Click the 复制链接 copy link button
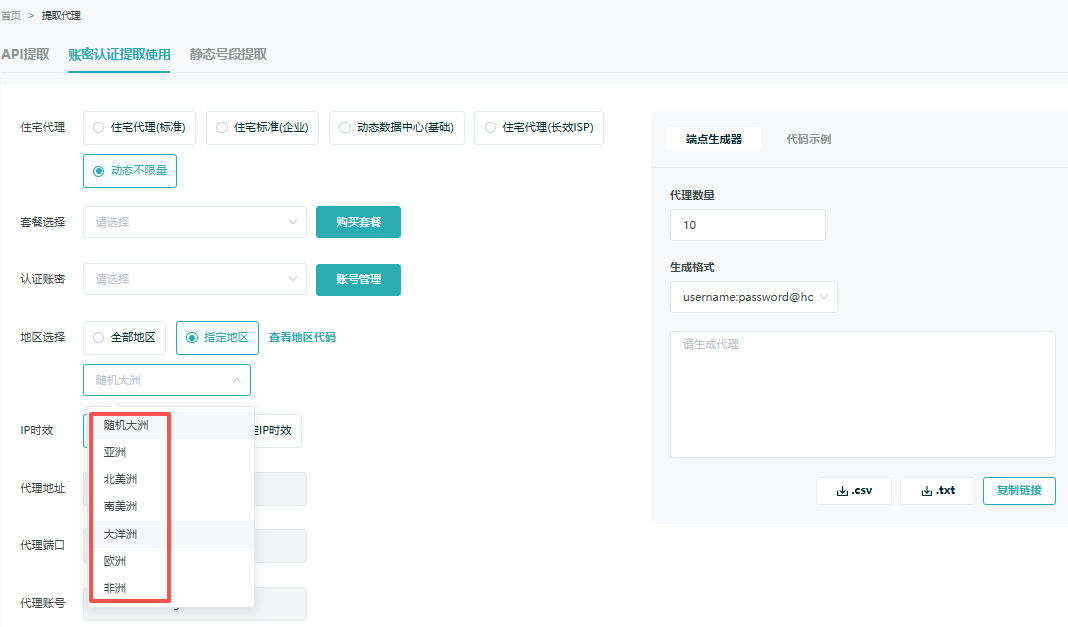This screenshot has height=627, width=1068. coord(1019,491)
